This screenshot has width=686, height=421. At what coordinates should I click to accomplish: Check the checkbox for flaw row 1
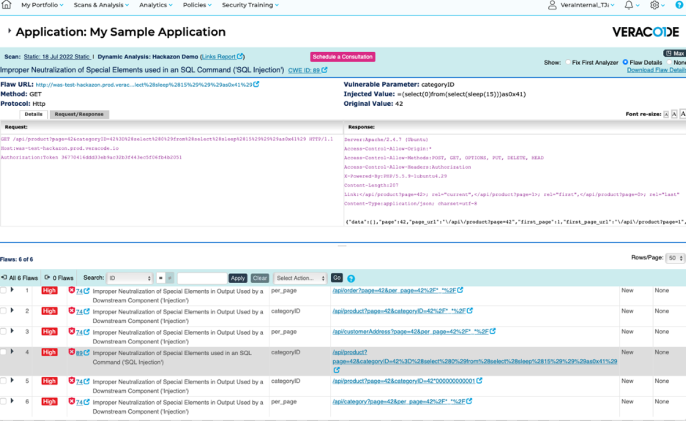[x=3, y=290]
